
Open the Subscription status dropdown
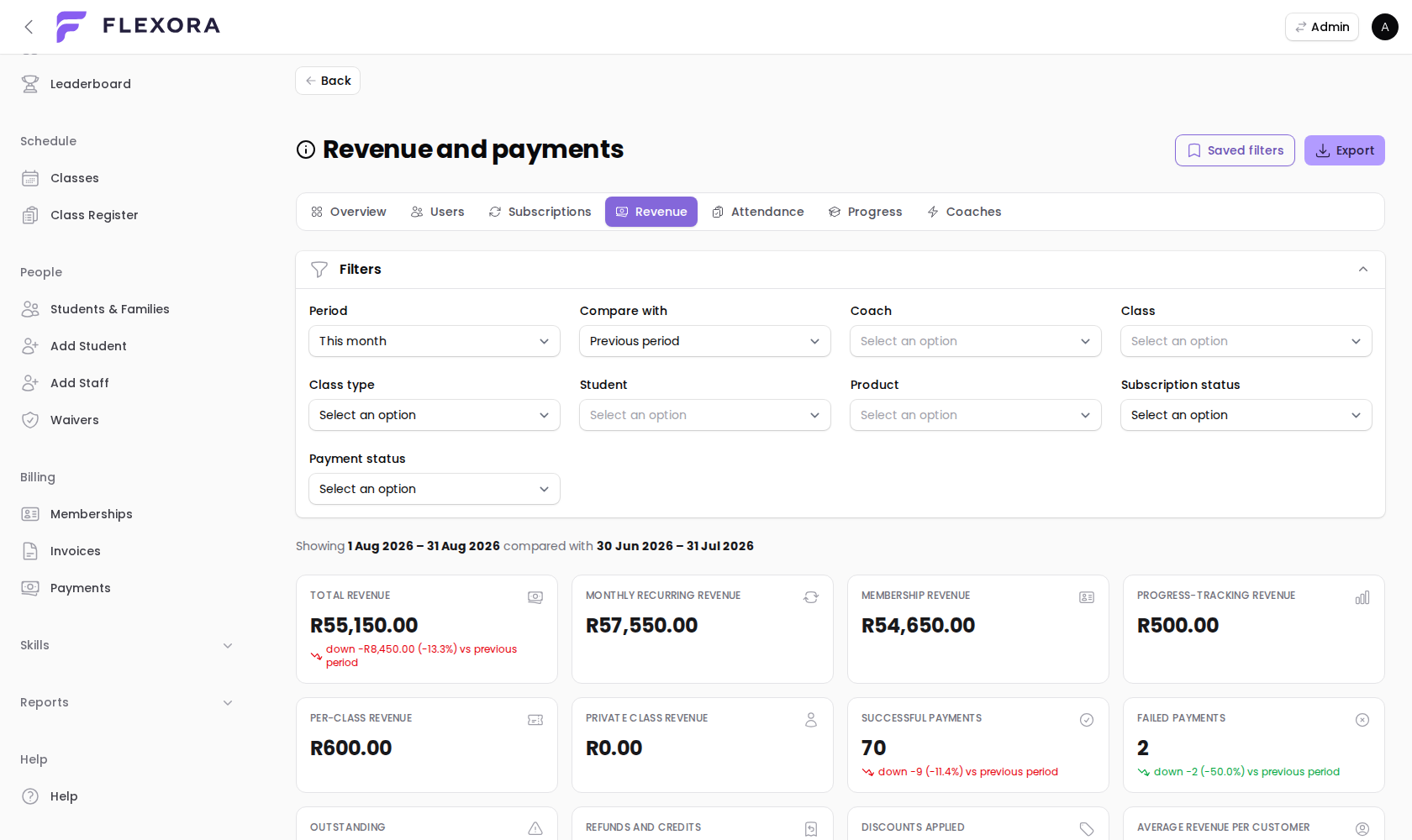(1246, 415)
